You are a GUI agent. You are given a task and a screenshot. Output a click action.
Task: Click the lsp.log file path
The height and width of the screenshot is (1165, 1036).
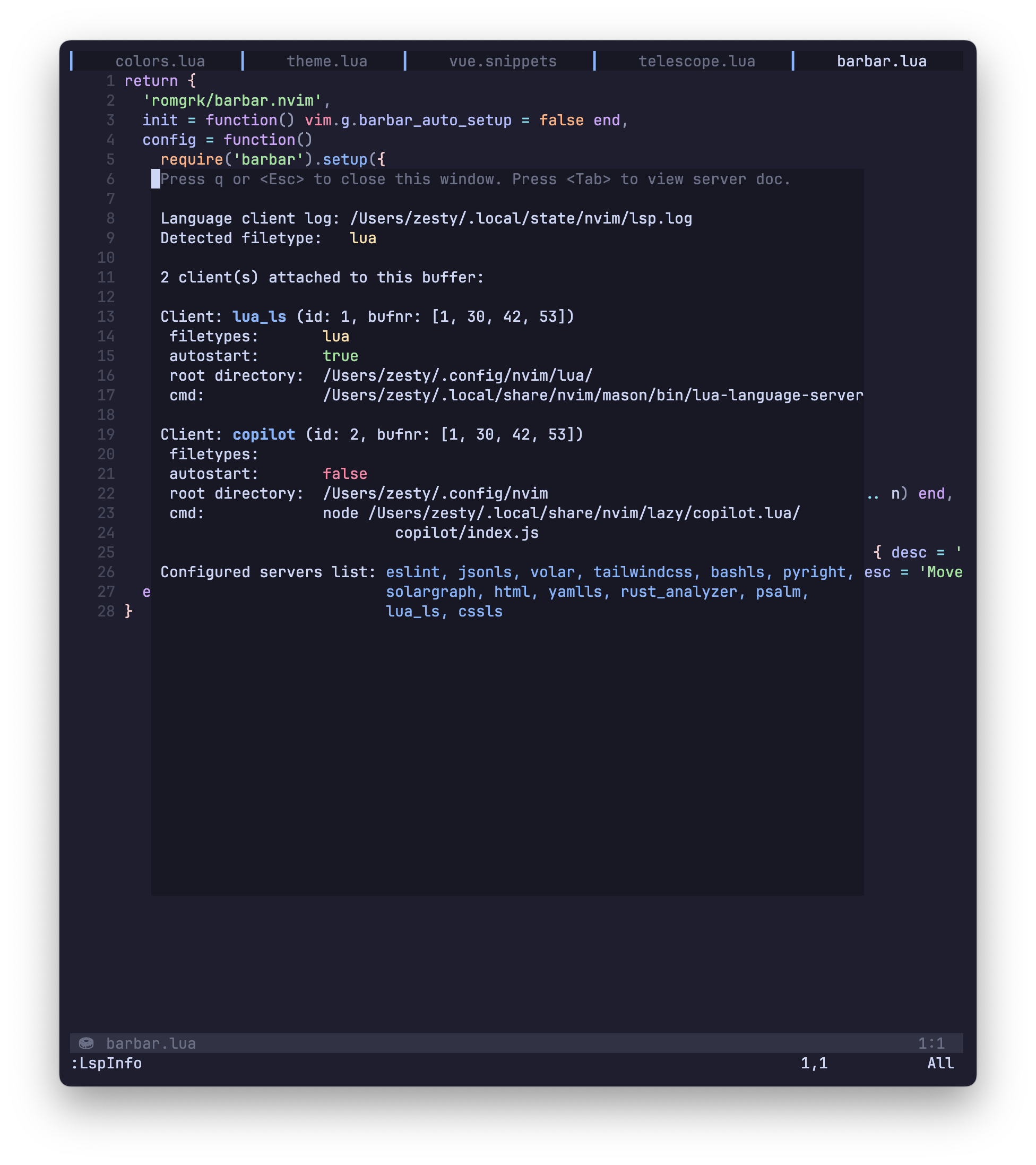pos(521,218)
